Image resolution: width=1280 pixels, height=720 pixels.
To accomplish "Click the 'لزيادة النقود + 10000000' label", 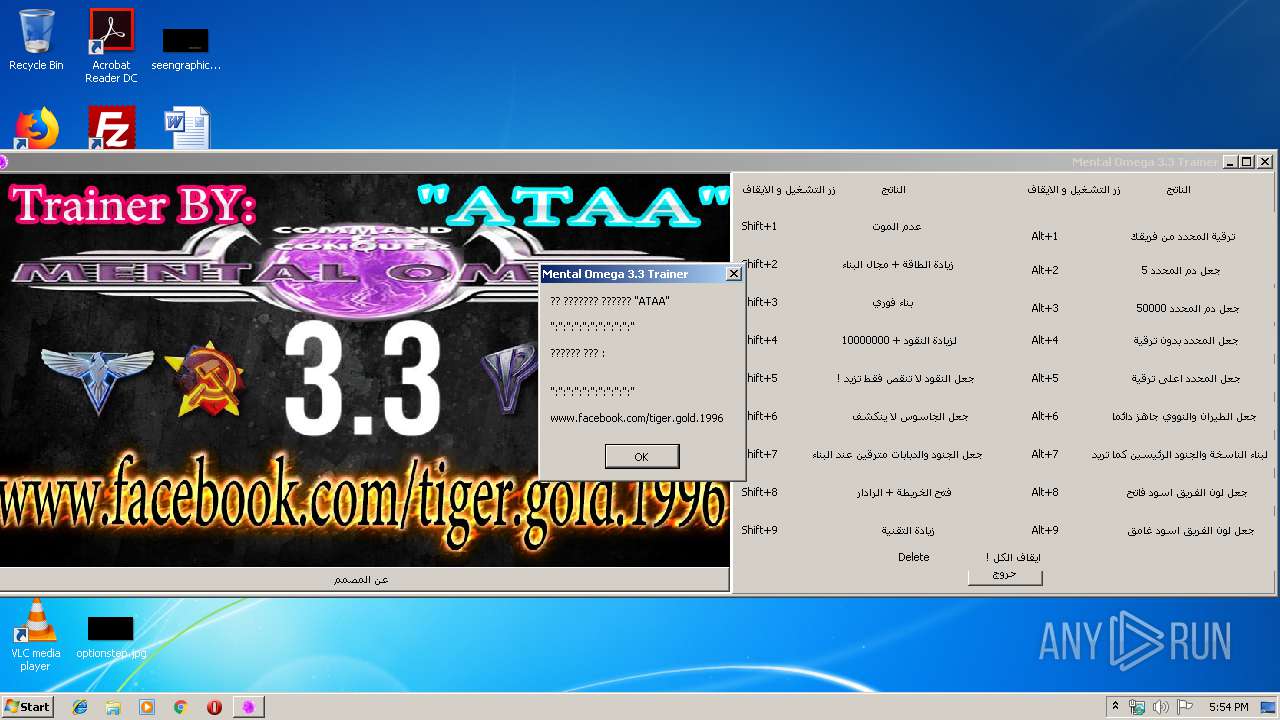I will point(899,341).
